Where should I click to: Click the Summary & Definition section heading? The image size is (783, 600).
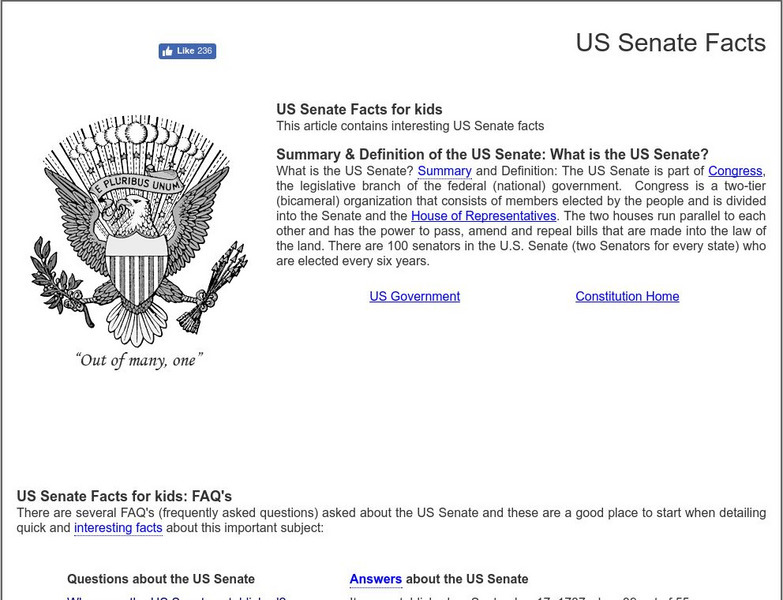pyautogui.click(x=492, y=154)
